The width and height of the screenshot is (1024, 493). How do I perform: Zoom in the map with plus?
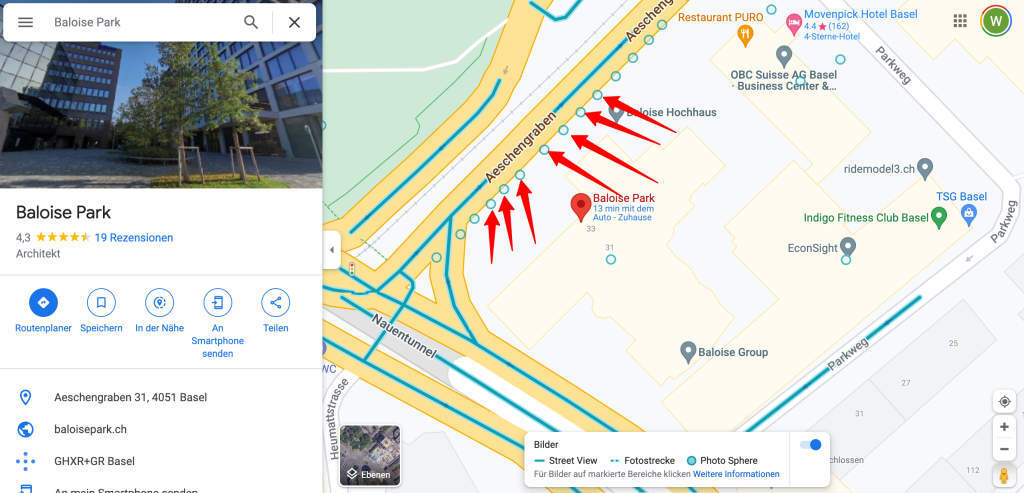(x=1004, y=427)
